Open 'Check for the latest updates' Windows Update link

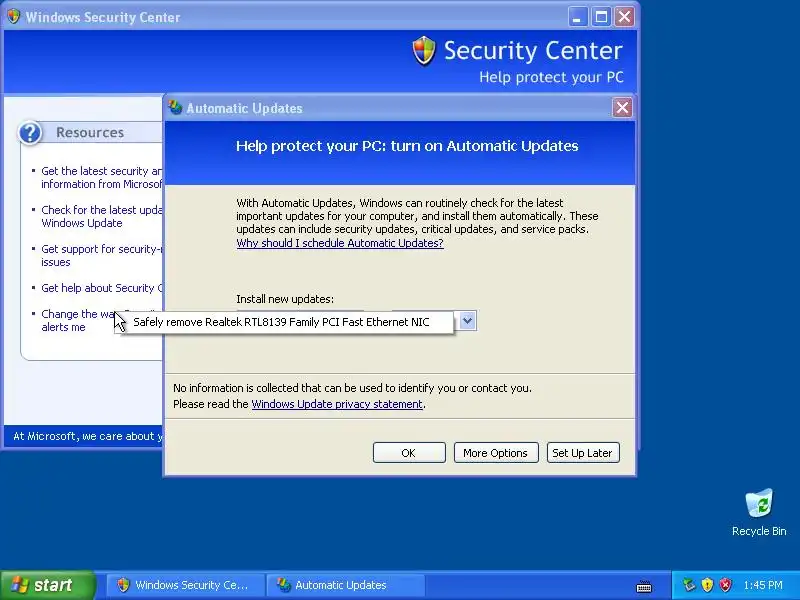tap(101, 216)
